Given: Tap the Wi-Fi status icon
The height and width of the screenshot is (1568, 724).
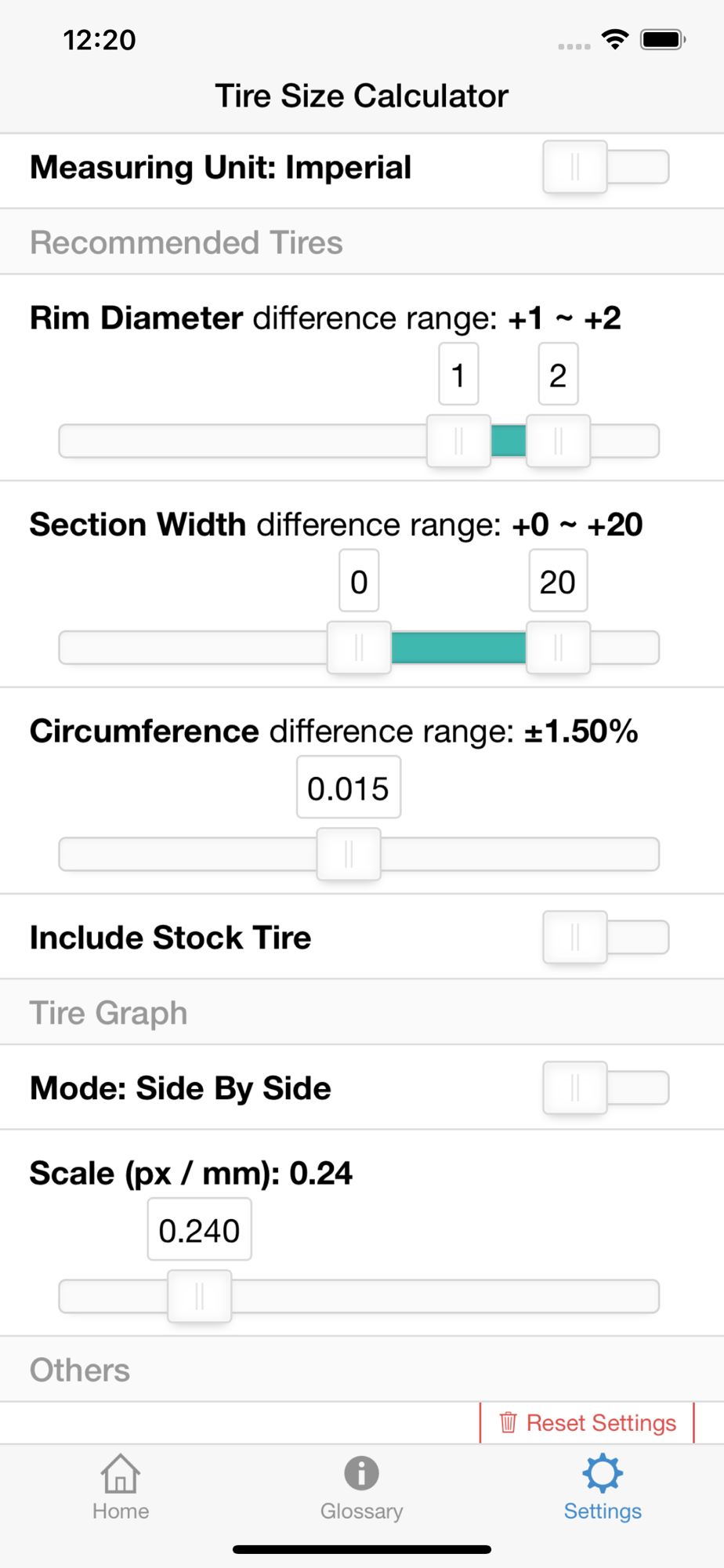Looking at the screenshot, I should [615, 39].
